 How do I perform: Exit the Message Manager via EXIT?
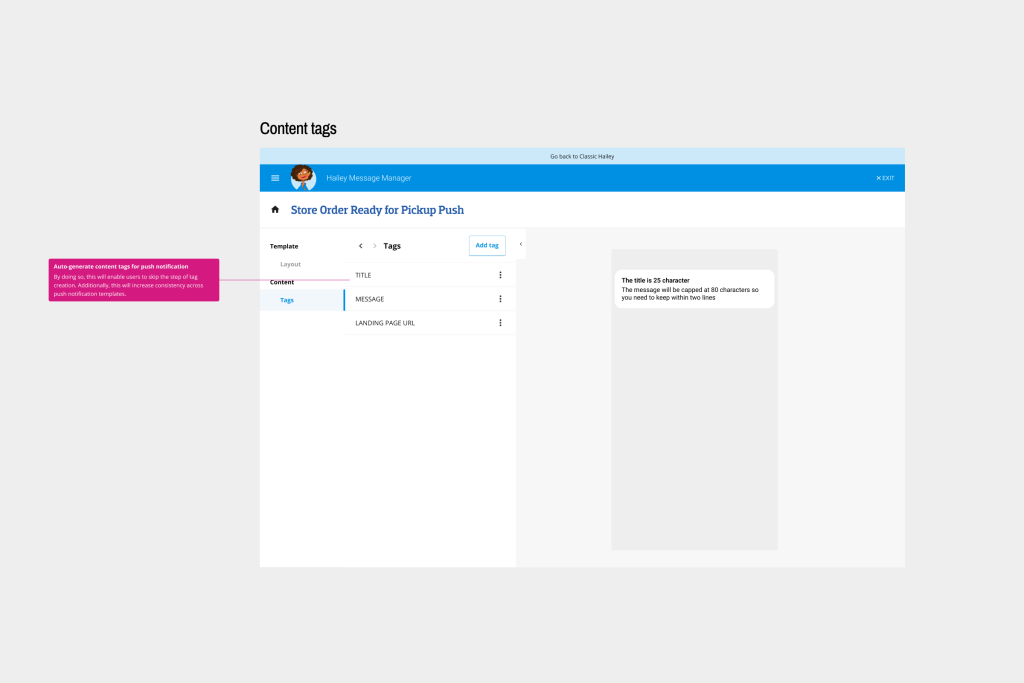(x=885, y=178)
